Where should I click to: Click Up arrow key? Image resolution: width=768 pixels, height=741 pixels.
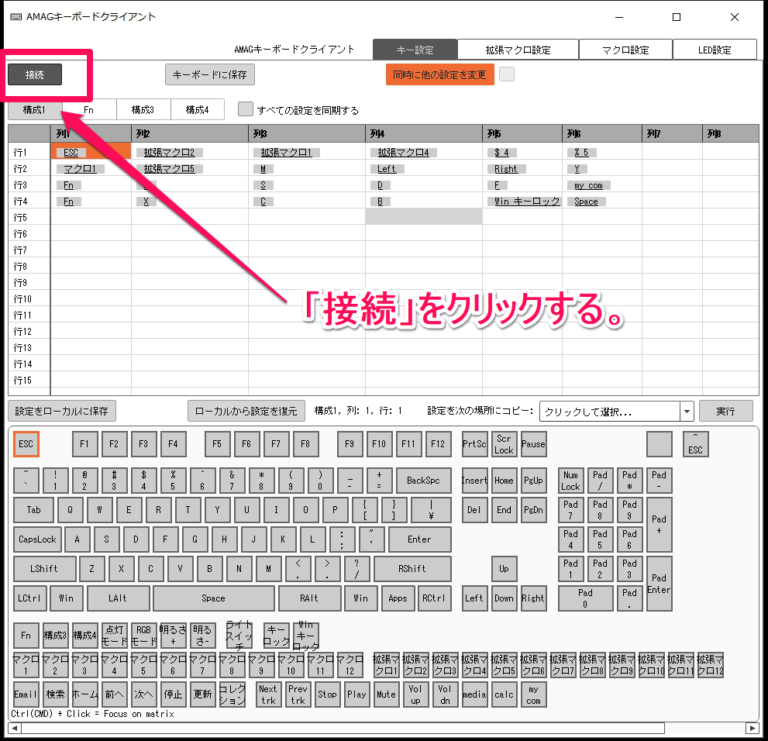click(x=504, y=569)
